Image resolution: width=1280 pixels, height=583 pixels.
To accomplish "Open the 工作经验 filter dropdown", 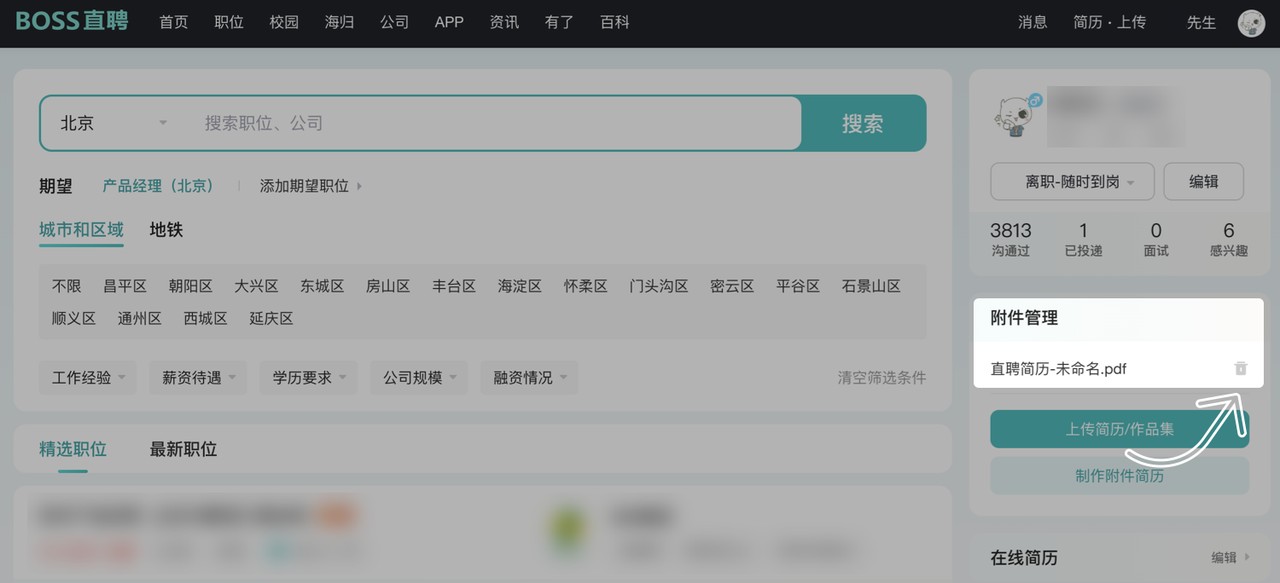I will (x=88, y=377).
